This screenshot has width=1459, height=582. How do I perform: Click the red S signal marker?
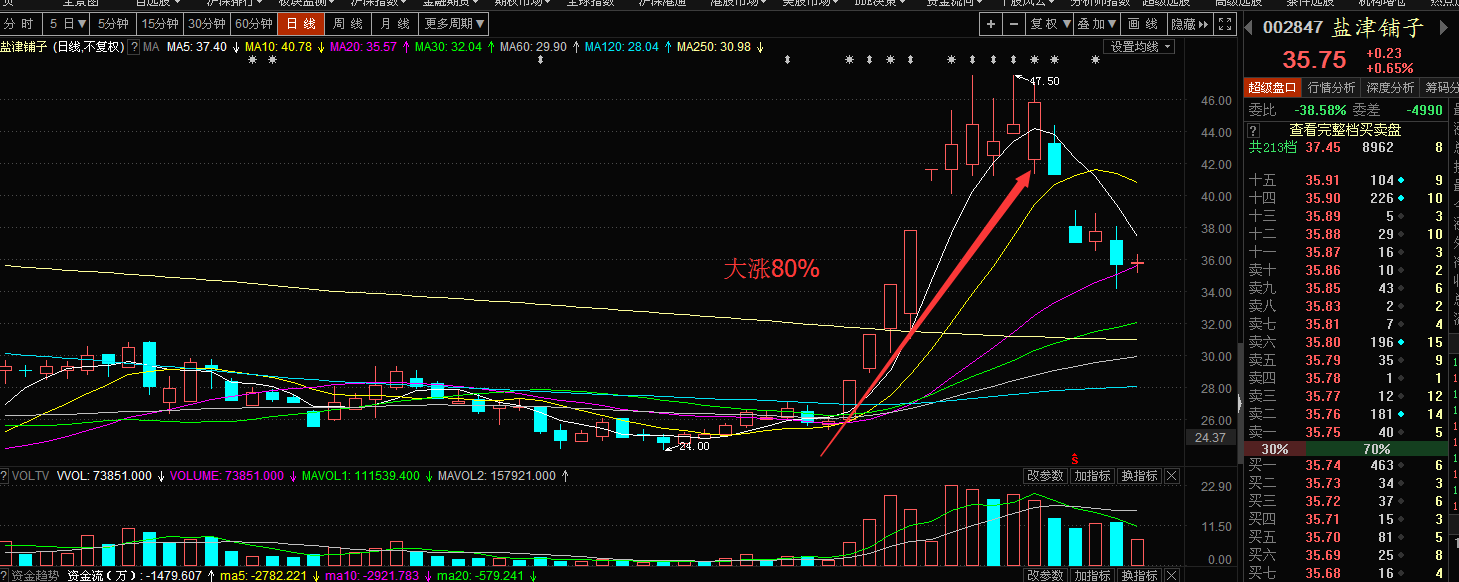coord(1075,457)
